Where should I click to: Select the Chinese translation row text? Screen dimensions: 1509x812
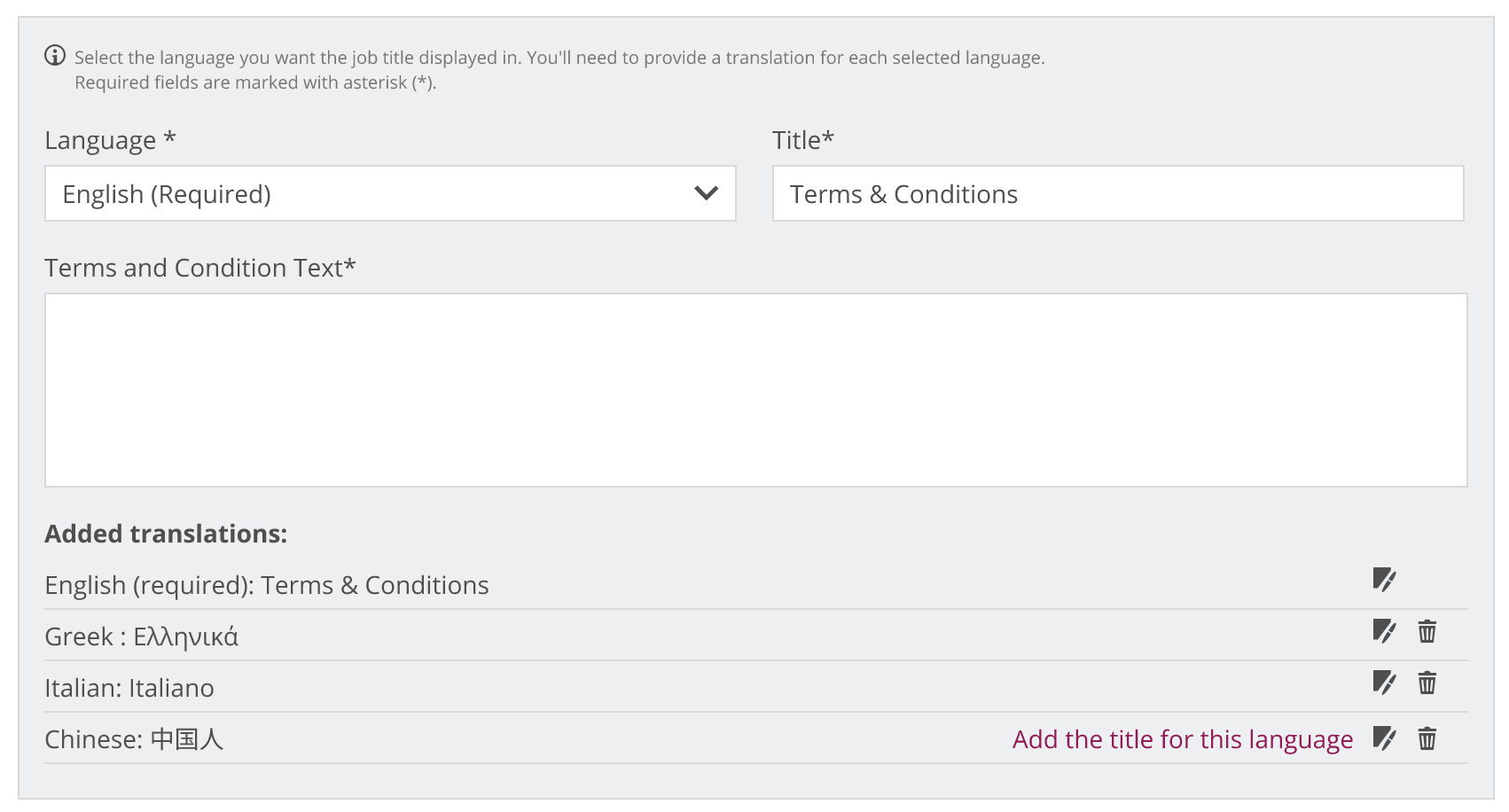pos(134,739)
